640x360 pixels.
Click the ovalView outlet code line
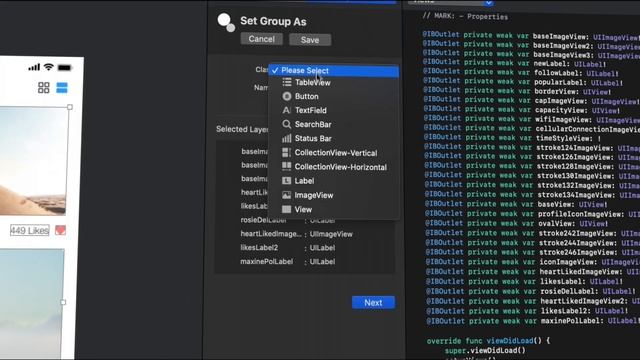pos(516,224)
